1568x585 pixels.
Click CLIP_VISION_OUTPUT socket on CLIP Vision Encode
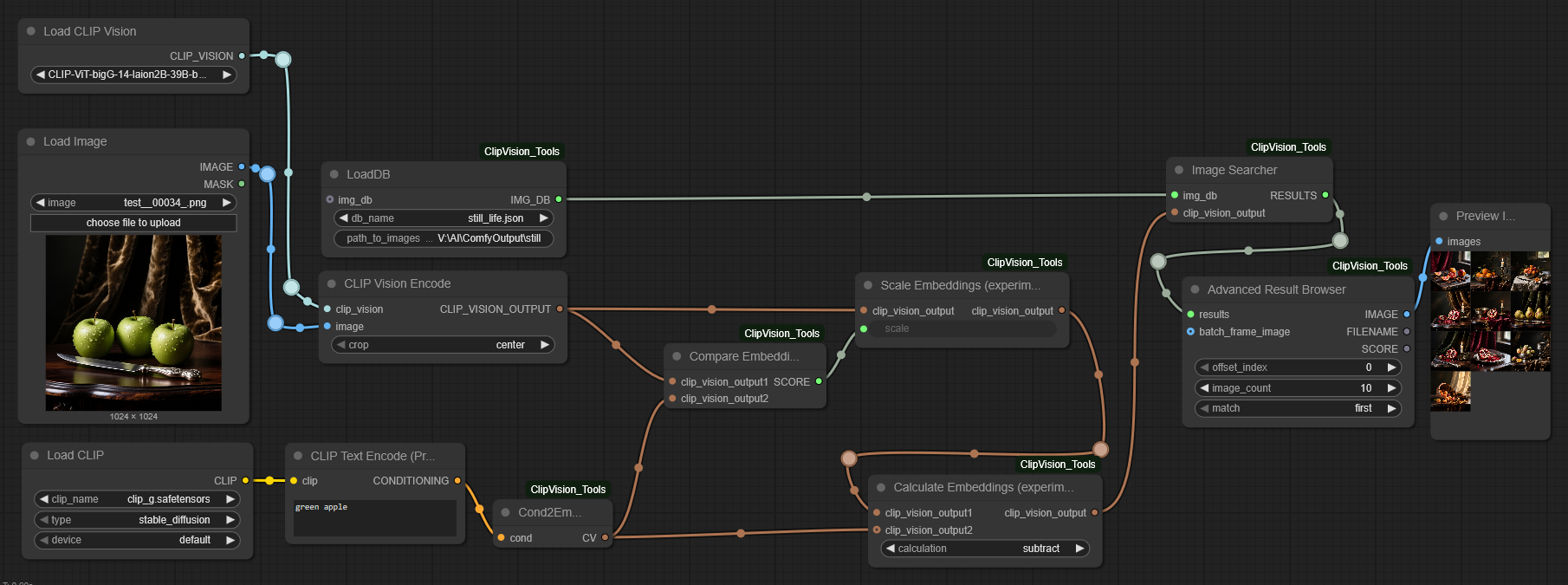click(x=560, y=309)
